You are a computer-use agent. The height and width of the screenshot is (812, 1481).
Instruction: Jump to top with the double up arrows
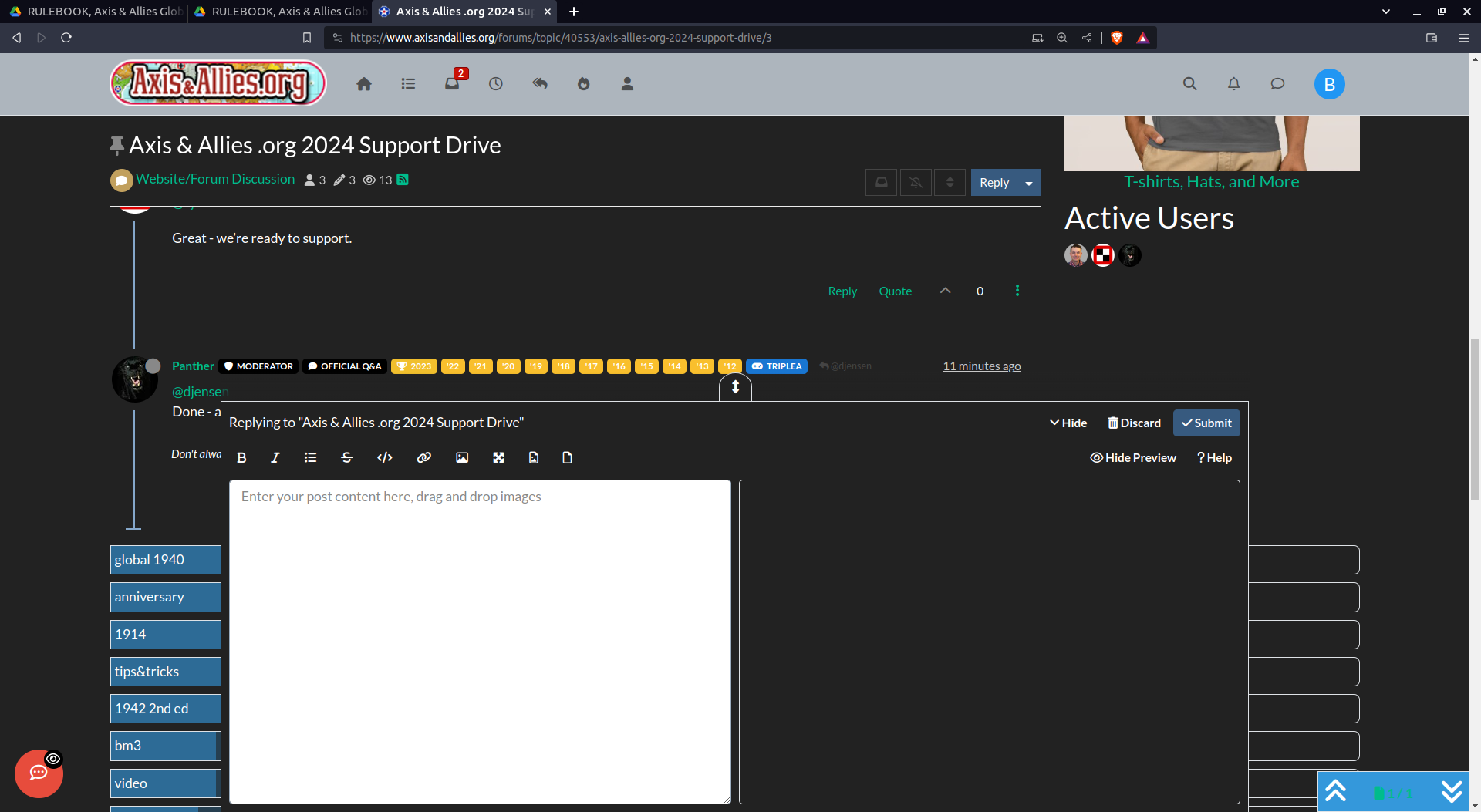pyautogui.click(x=1335, y=791)
